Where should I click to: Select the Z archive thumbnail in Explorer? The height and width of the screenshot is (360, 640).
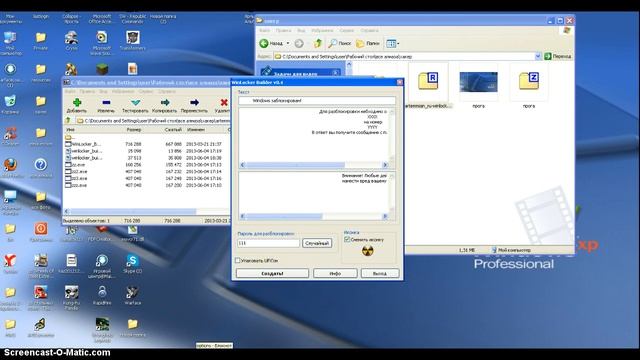click(529, 82)
